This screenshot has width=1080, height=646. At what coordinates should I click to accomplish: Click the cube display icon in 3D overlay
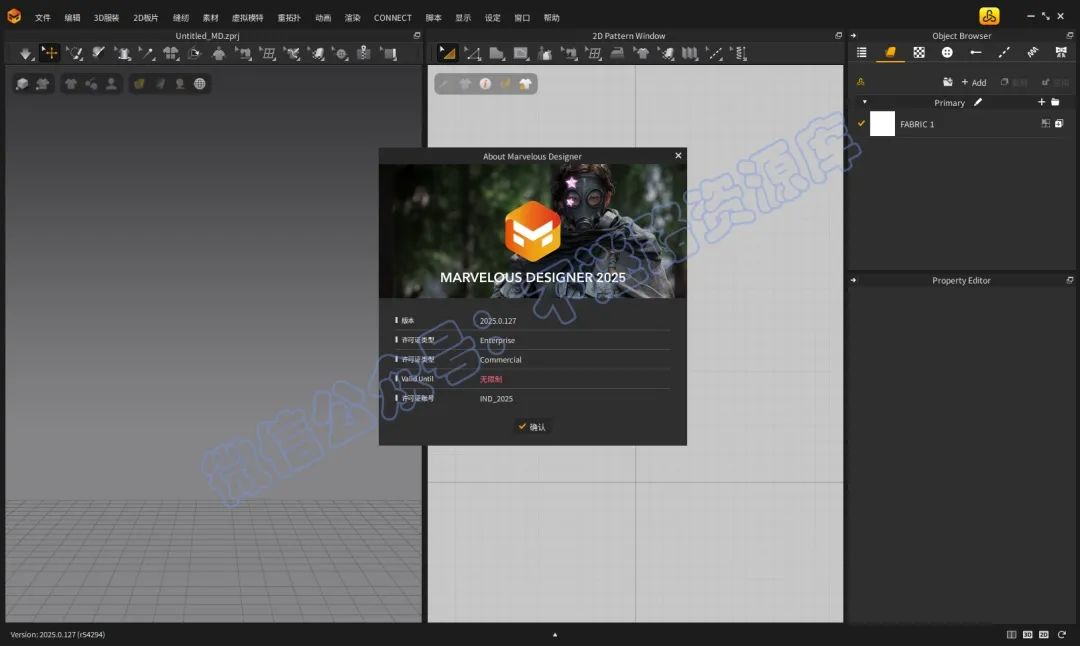pyautogui.click(x=22, y=84)
